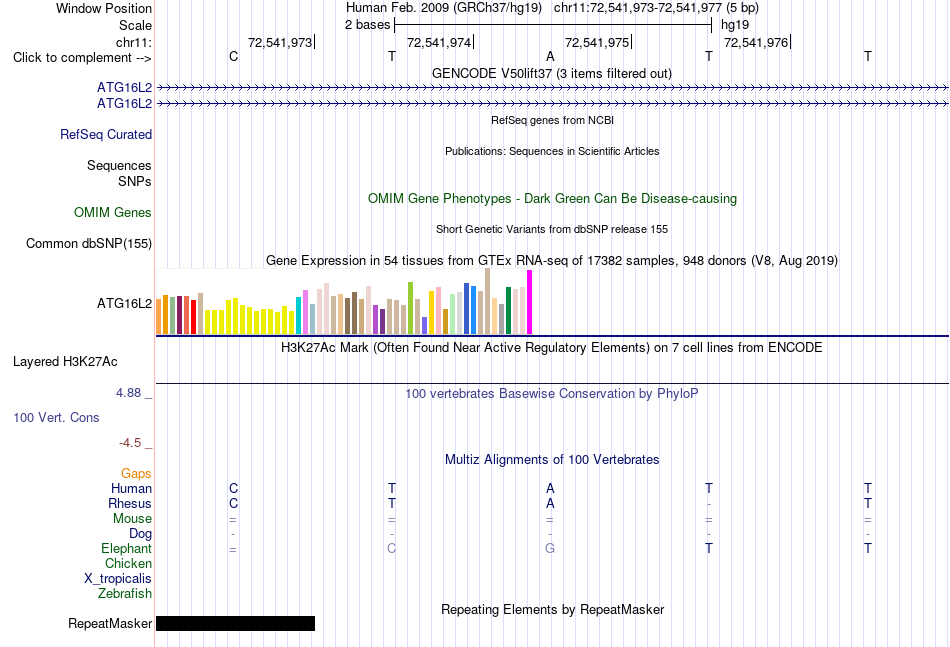Click the 4.88 PhyloP upper scale value

click(x=128, y=393)
